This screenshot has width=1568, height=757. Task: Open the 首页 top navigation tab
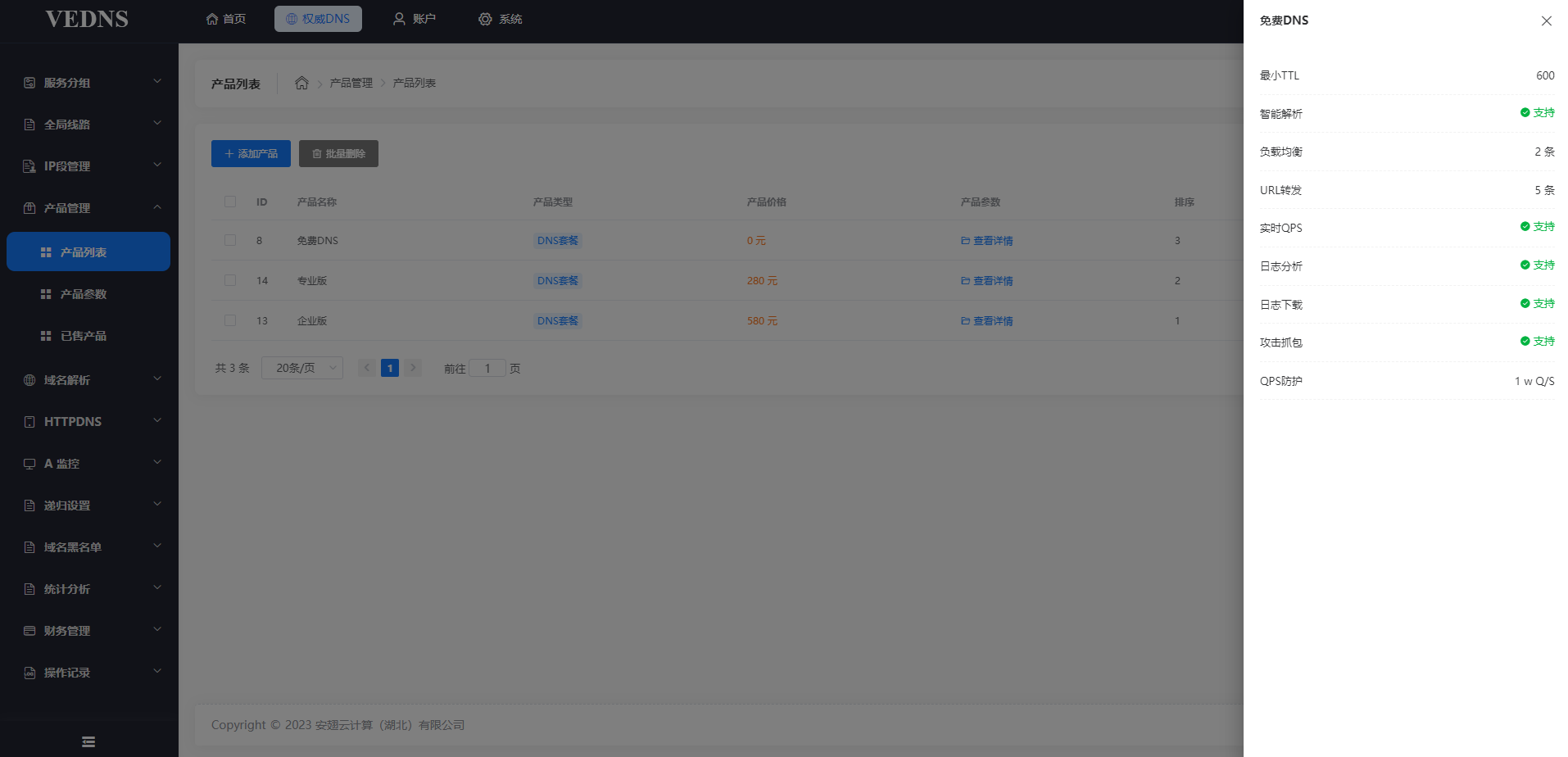coord(226,19)
